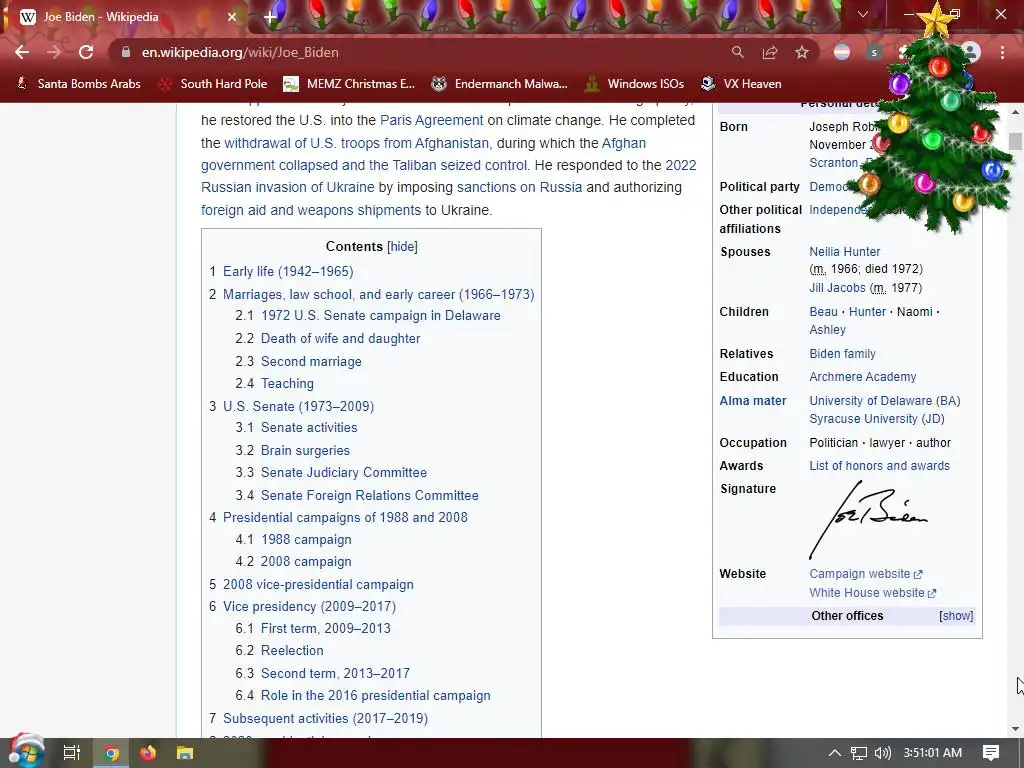Viewport: 1024px width, 768px height.
Task: Open Task View on the taskbar
Action: coord(71,753)
